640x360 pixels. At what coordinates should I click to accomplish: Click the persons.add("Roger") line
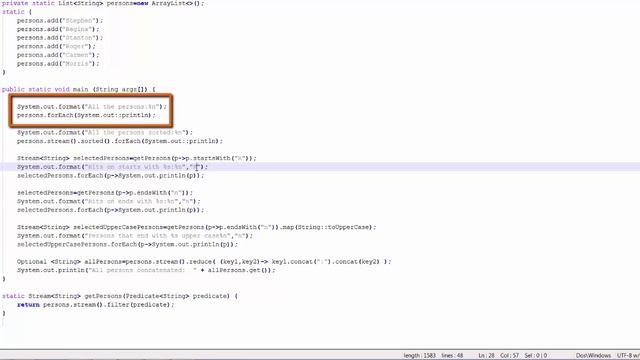[56, 46]
